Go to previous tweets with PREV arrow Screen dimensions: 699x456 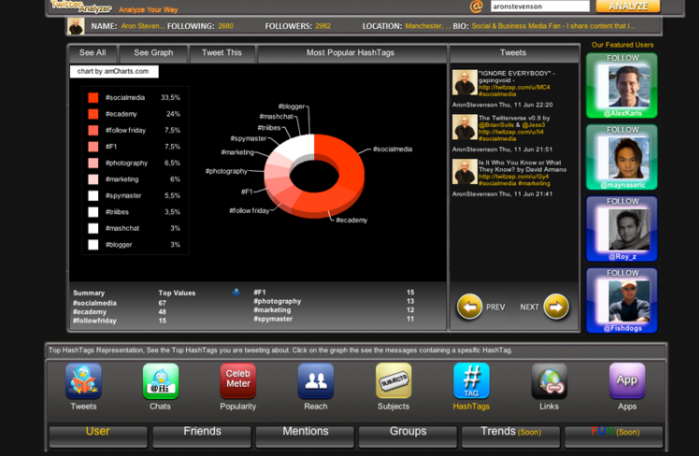(469, 307)
